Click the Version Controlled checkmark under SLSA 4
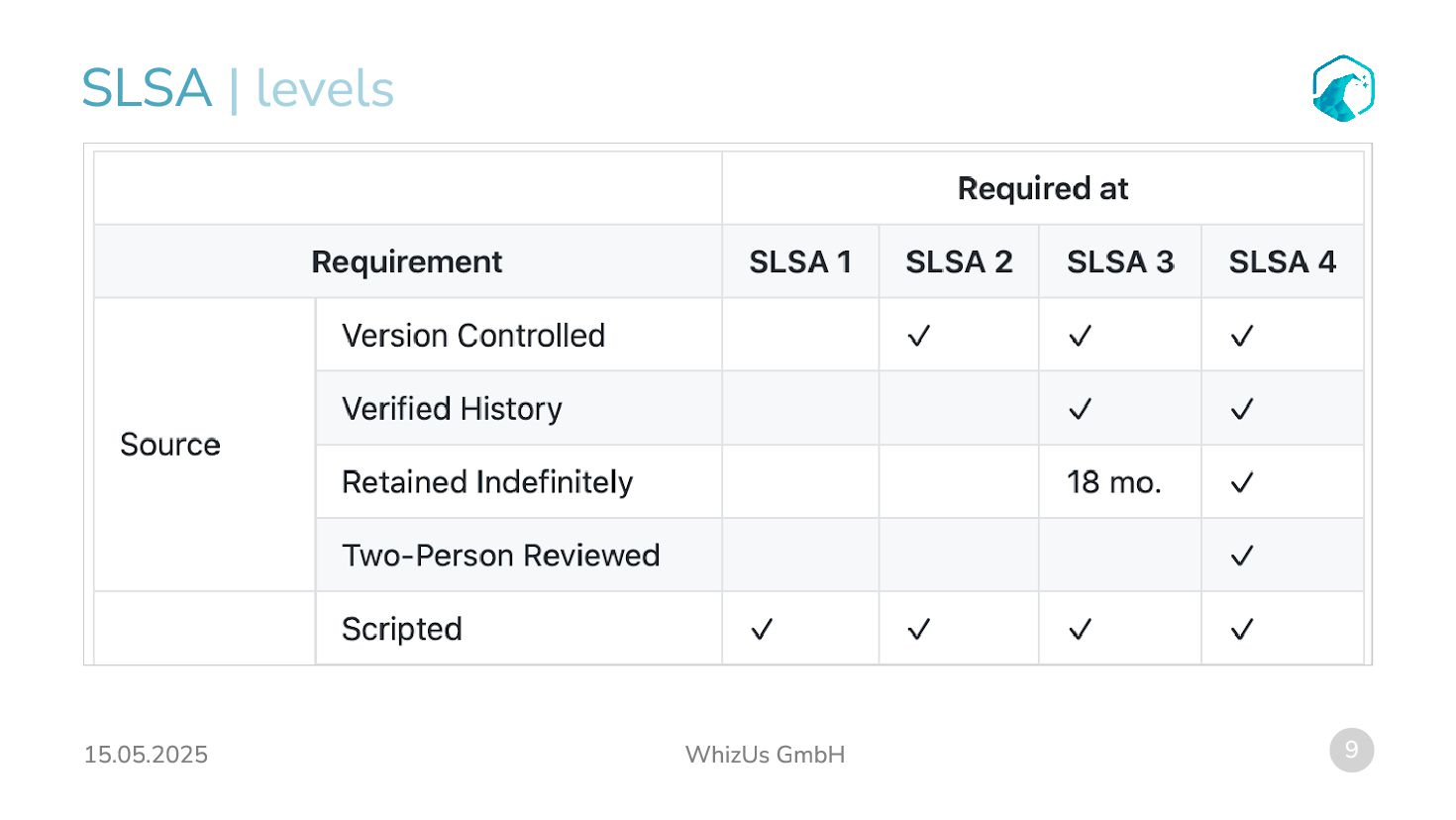The width and height of the screenshot is (1456, 820). coord(1241,336)
